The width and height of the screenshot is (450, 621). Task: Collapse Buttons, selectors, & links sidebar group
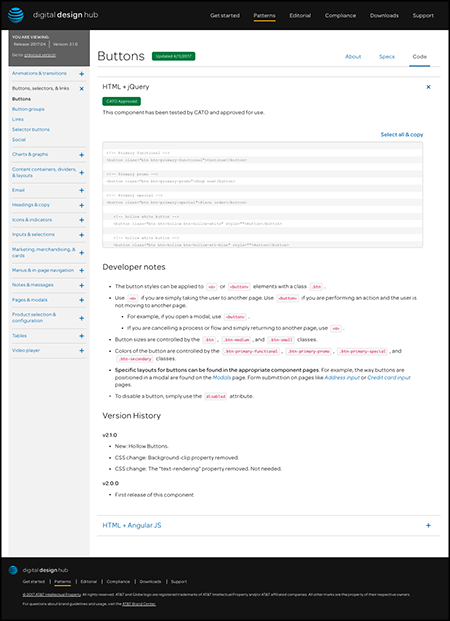click(82, 89)
